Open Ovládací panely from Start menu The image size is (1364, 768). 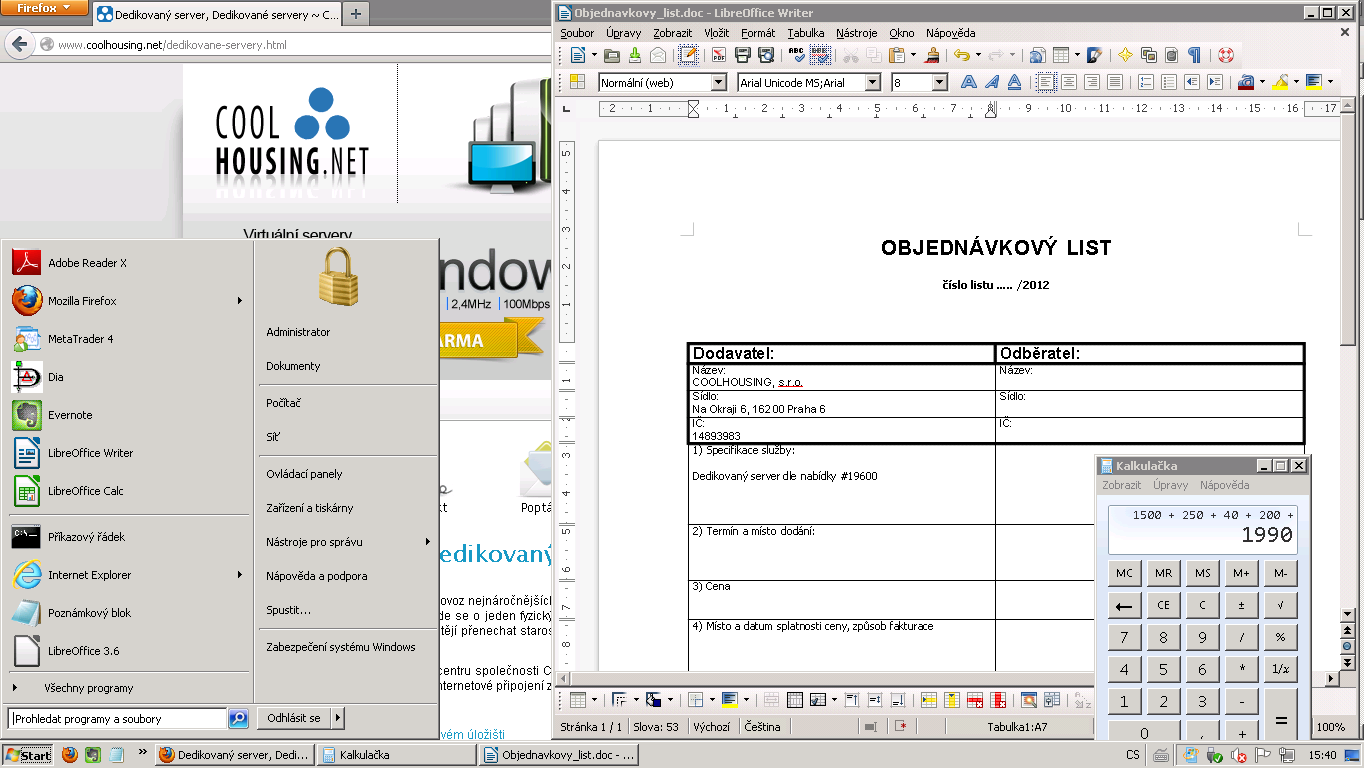point(304,474)
